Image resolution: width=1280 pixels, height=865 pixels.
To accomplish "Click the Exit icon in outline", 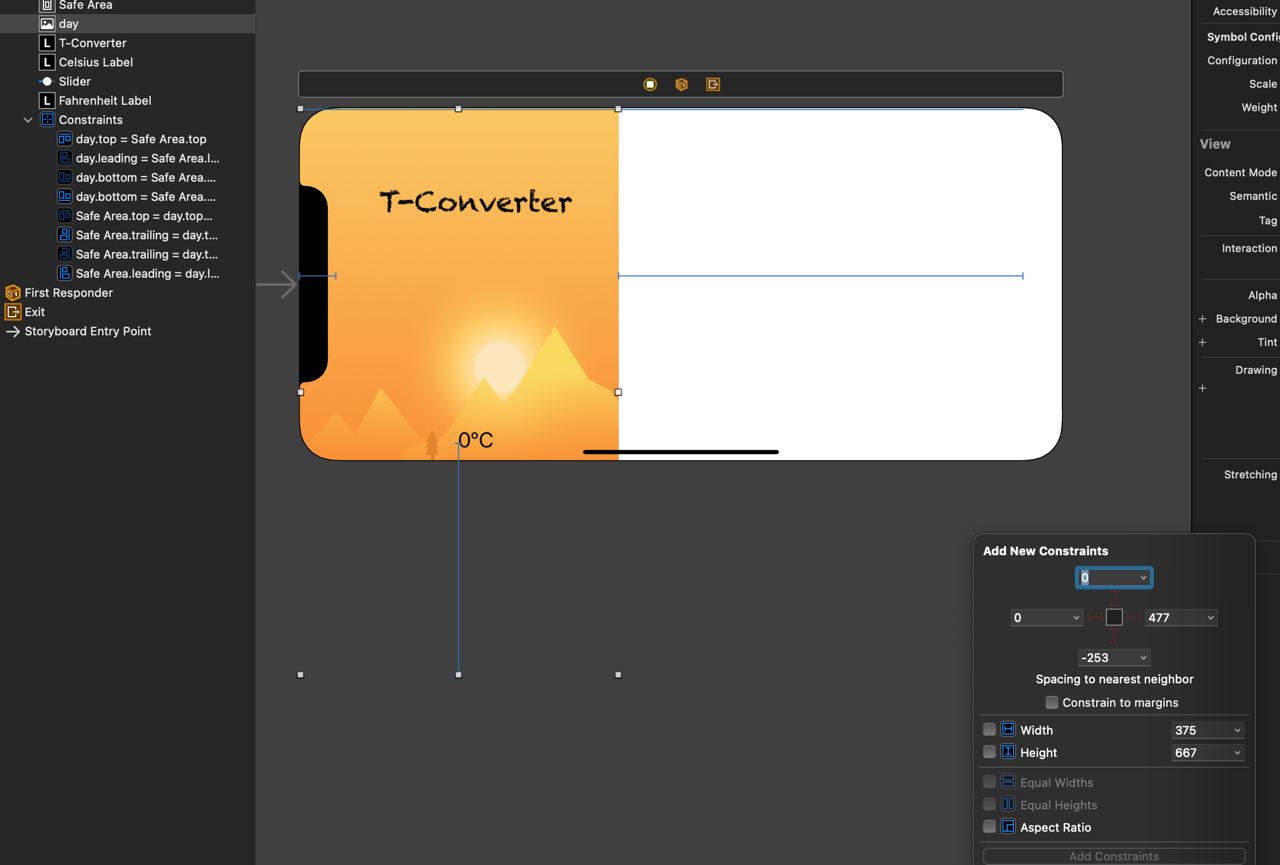I will tap(13, 312).
